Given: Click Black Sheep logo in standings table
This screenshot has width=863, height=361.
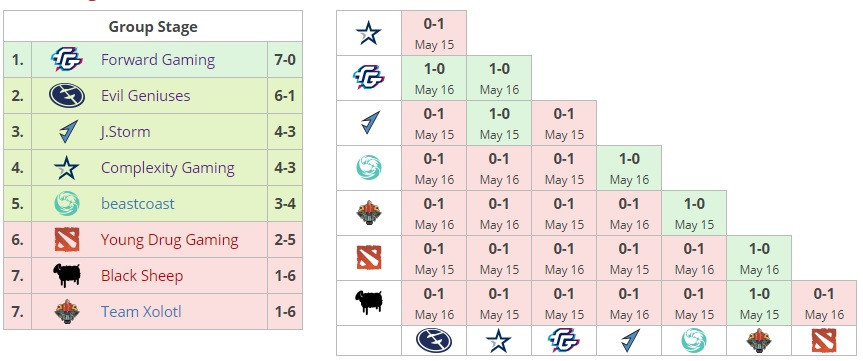Looking at the screenshot, I should [x=67, y=276].
